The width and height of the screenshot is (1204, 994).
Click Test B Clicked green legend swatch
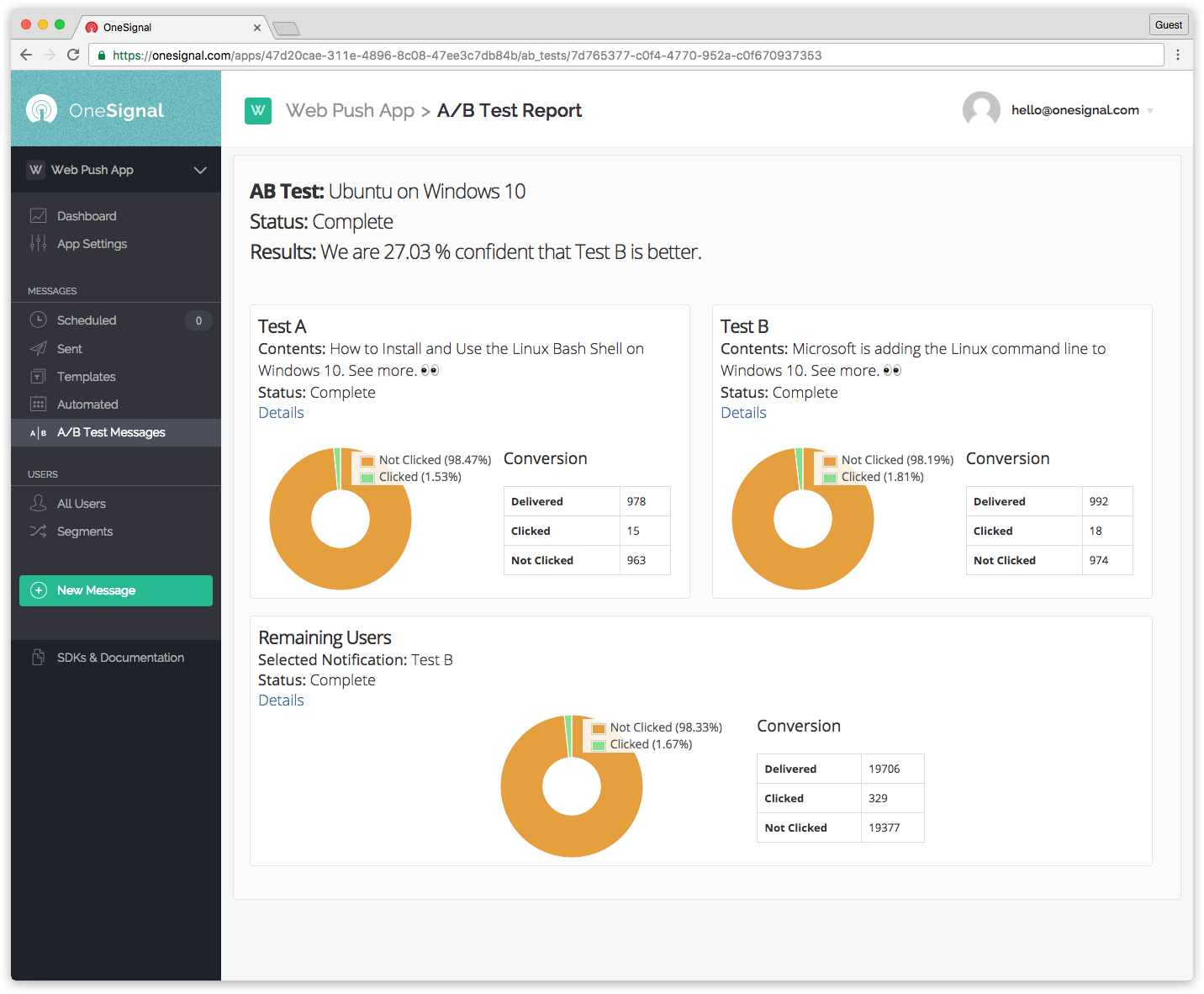[x=829, y=478]
